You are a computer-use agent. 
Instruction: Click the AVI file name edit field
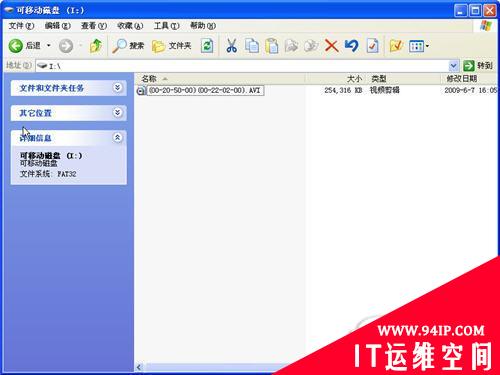click(205, 90)
